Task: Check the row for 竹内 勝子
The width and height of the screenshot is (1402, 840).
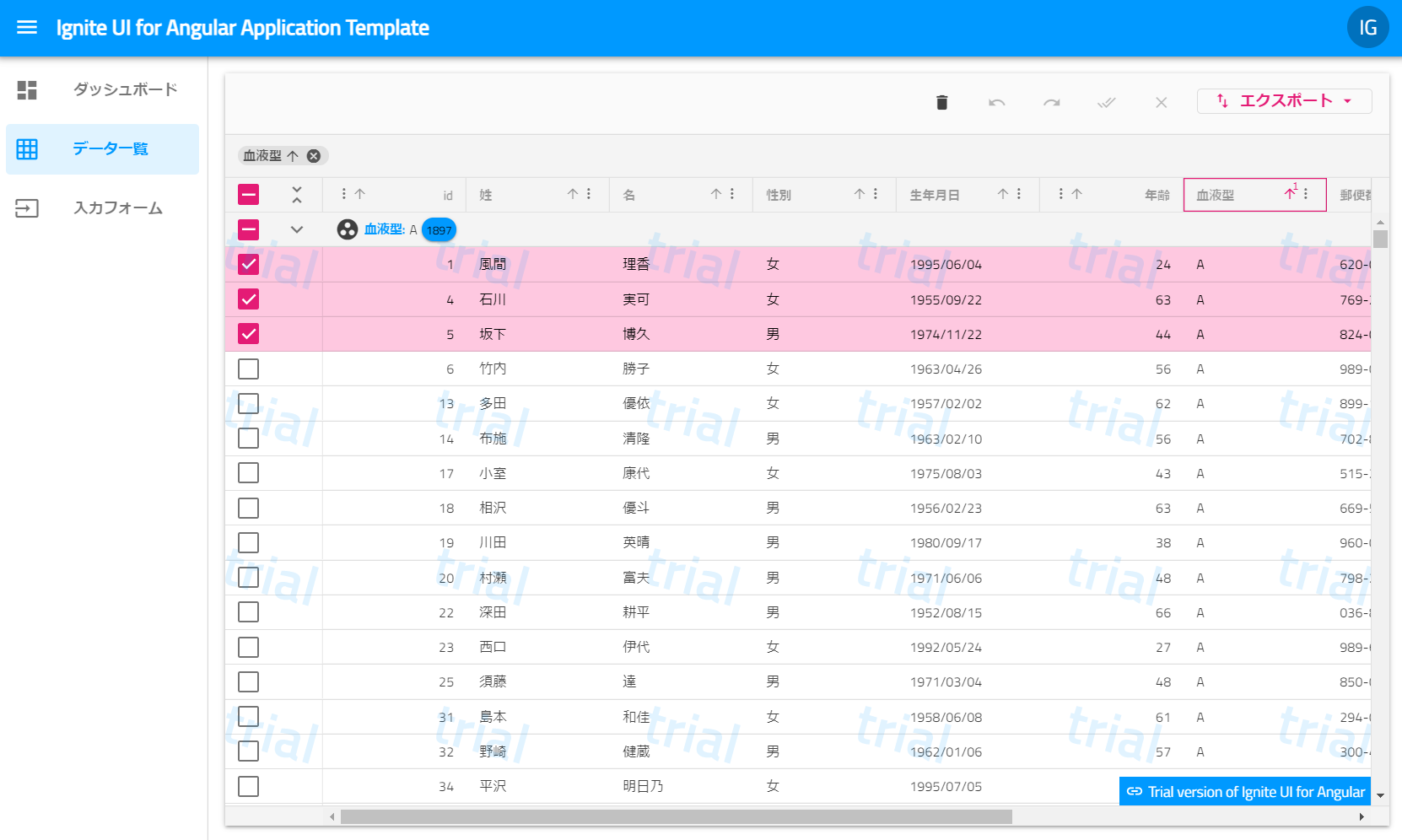Action: pyautogui.click(x=248, y=369)
